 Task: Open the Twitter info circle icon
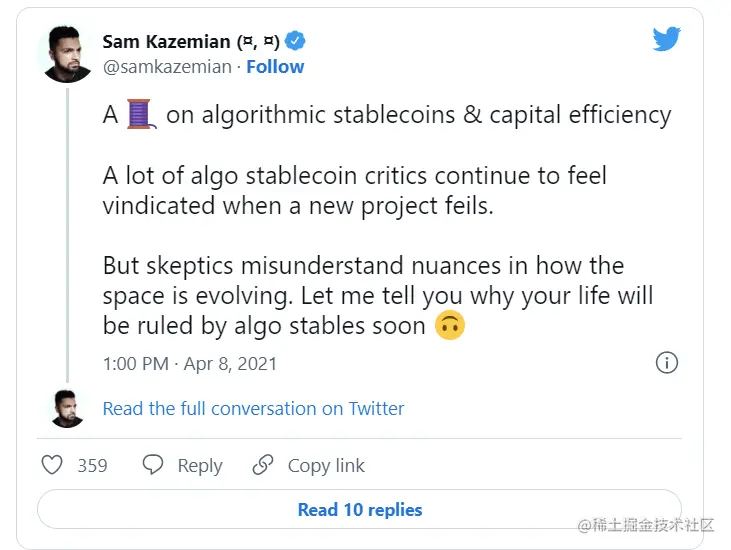[x=667, y=362]
